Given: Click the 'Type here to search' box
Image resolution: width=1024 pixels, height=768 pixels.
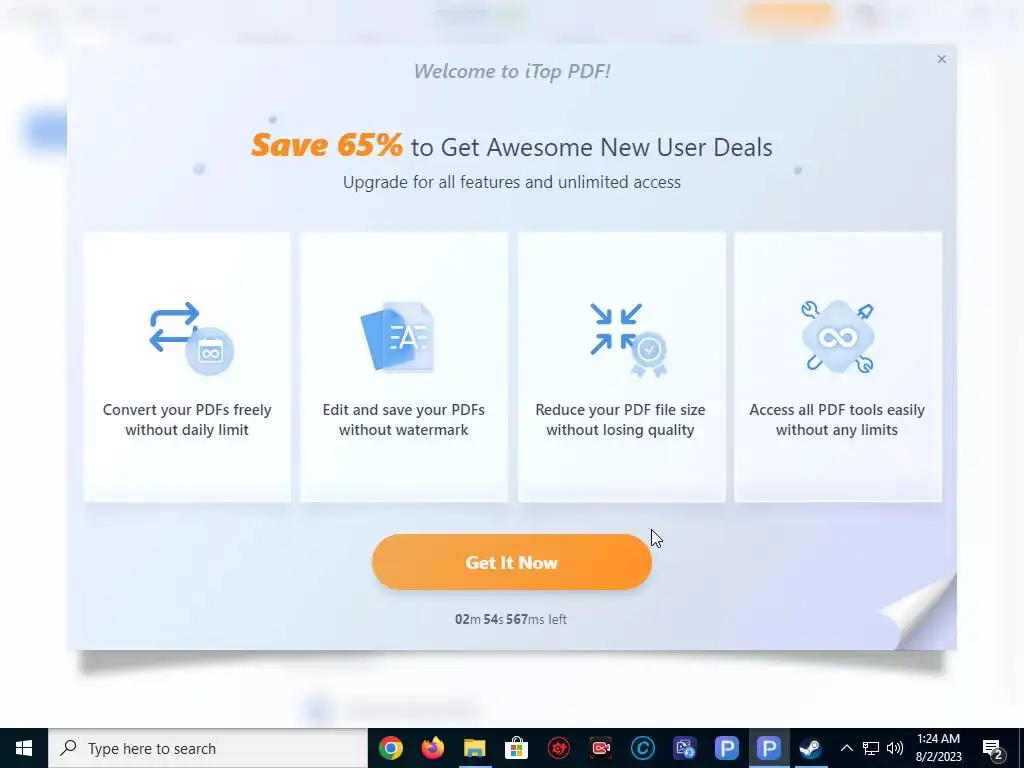Looking at the screenshot, I should [x=208, y=748].
